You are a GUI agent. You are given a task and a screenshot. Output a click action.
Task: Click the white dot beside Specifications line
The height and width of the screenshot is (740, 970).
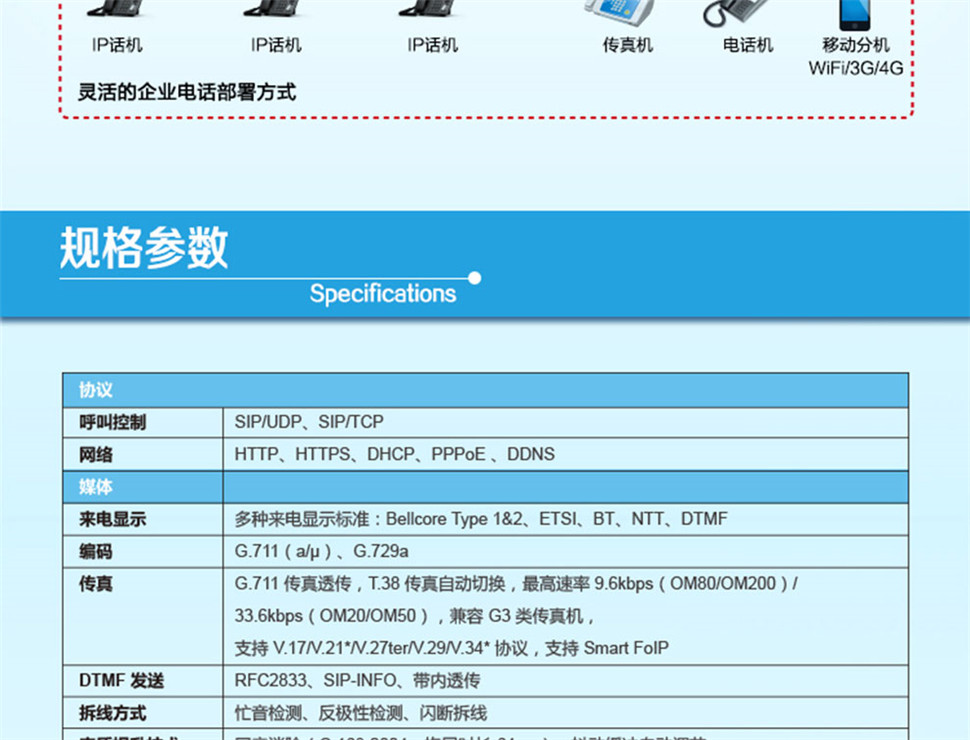pyautogui.click(x=475, y=278)
